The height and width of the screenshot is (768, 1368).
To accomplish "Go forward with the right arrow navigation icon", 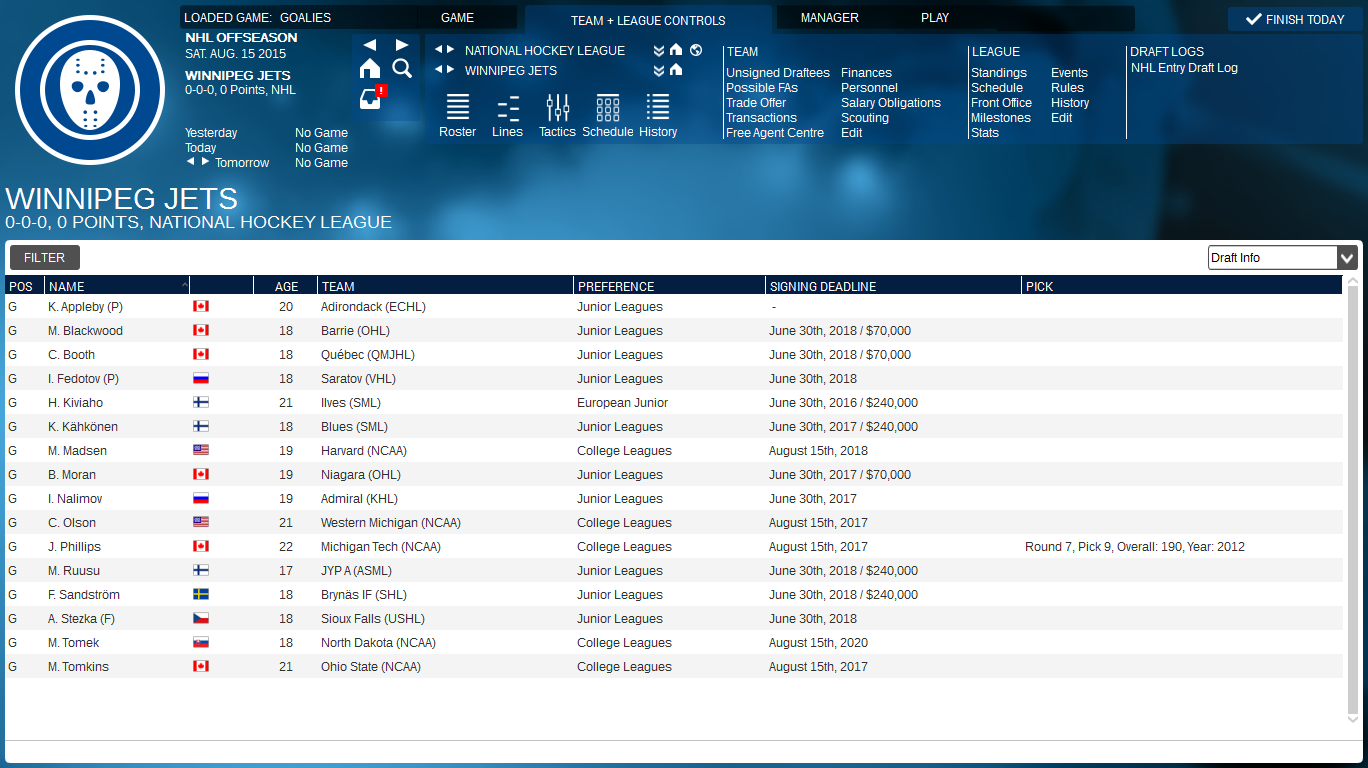I will tap(402, 45).
